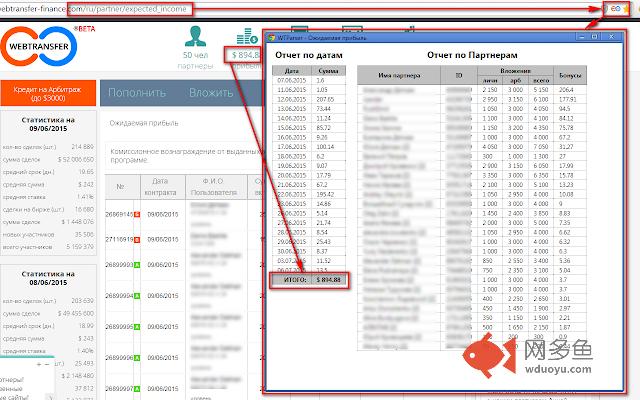Click contract number 27116919
This screenshot has height=400, width=640.
tap(119, 240)
